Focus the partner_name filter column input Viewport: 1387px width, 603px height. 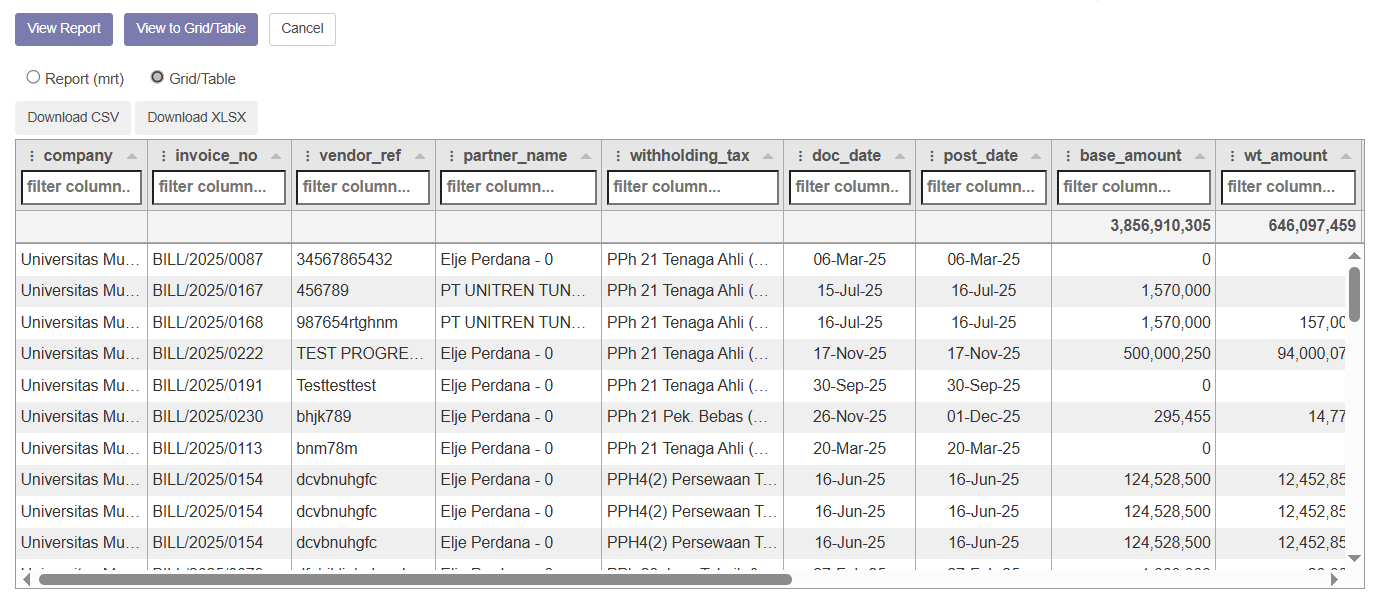(x=518, y=187)
